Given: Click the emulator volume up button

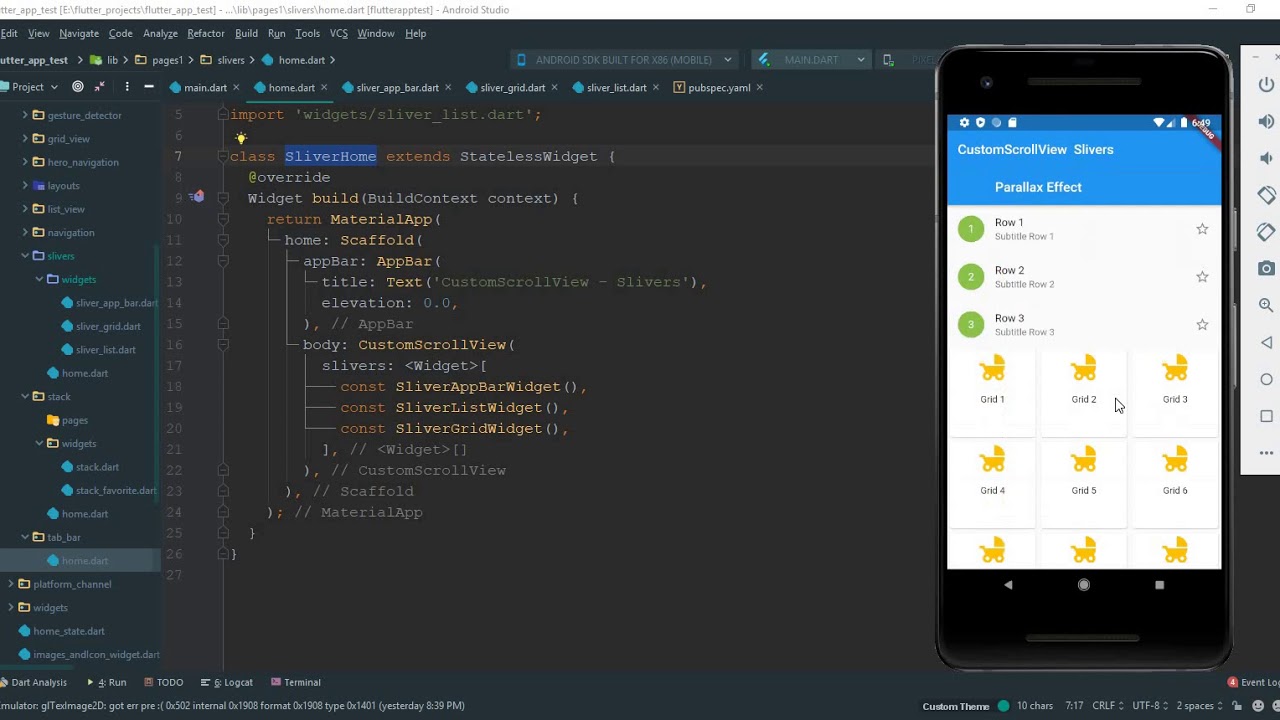Looking at the screenshot, I should click(x=1266, y=122).
